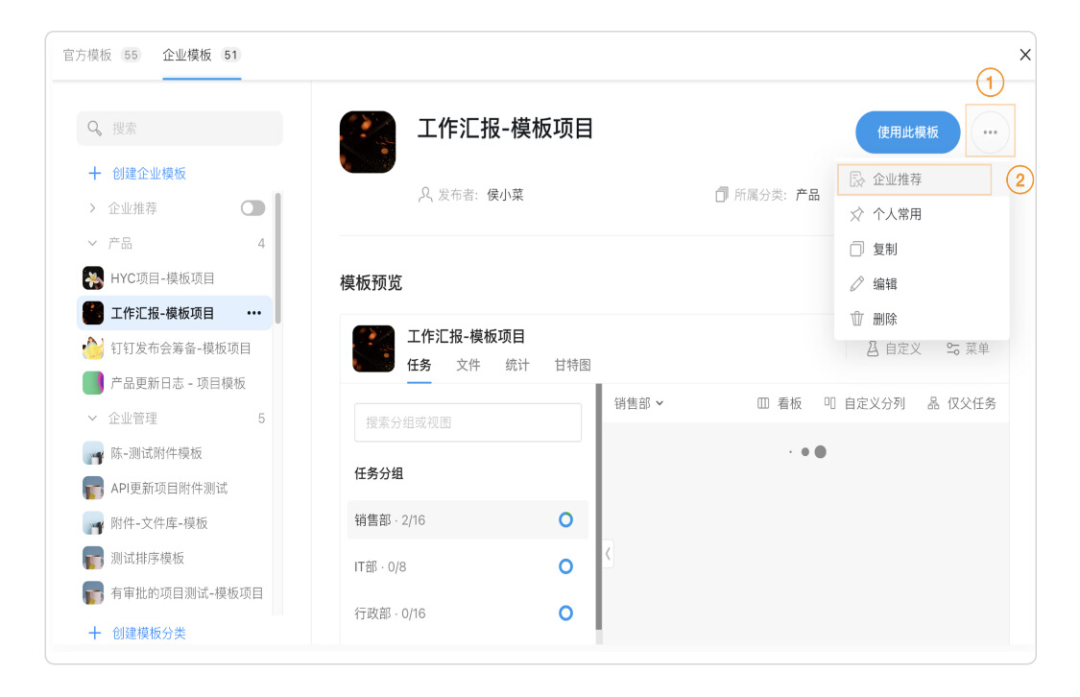Image resolution: width=1080 pixels, height=697 pixels.
Task: Click the 看板 board view icon
Action: coord(763,404)
